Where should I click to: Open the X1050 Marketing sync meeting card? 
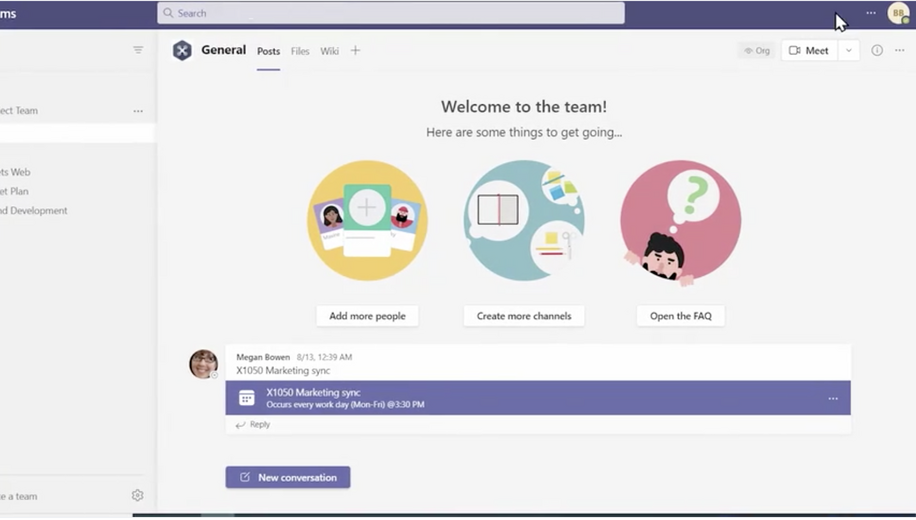pos(537,398)
